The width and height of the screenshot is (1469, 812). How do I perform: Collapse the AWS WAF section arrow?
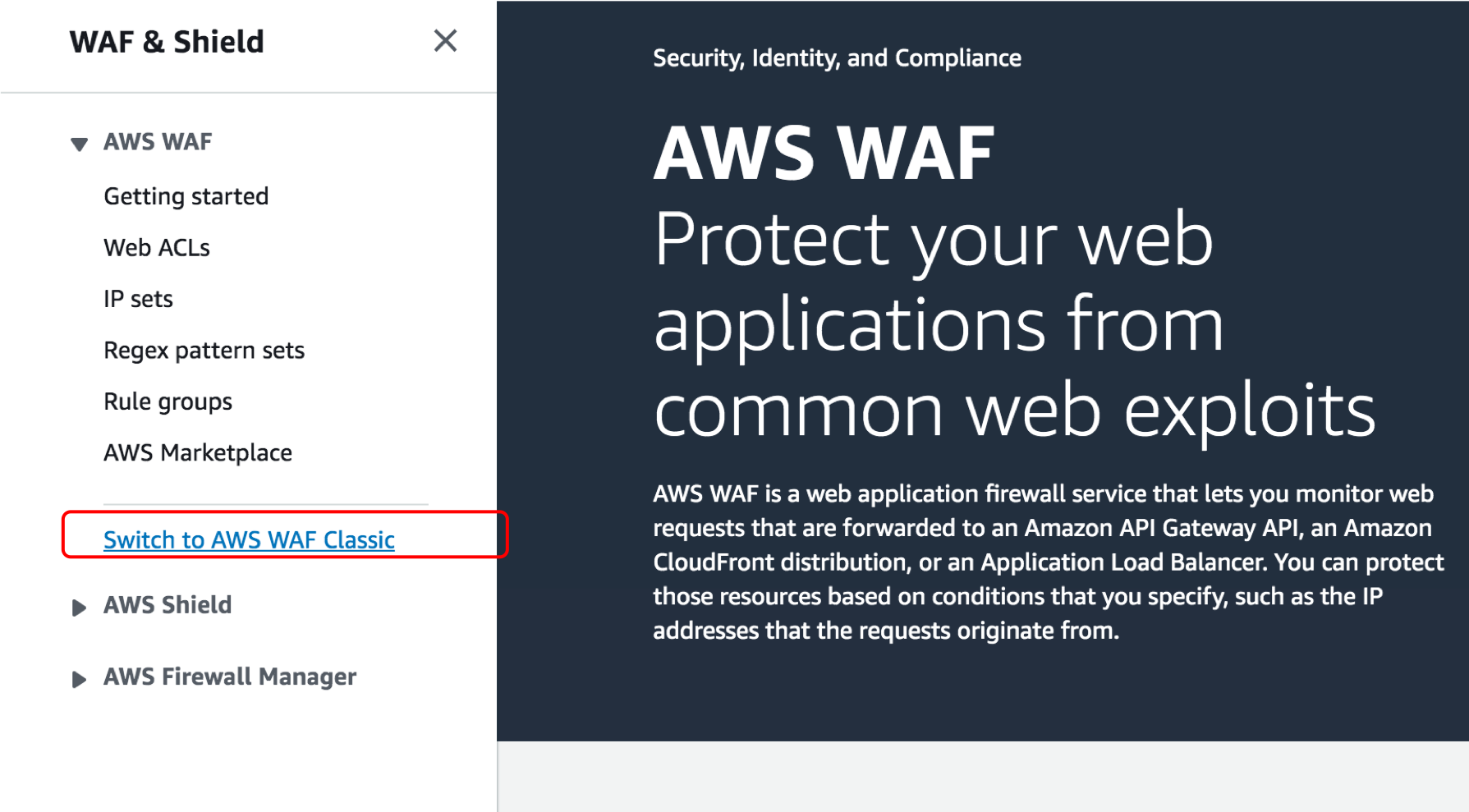[x=79, y=145]
